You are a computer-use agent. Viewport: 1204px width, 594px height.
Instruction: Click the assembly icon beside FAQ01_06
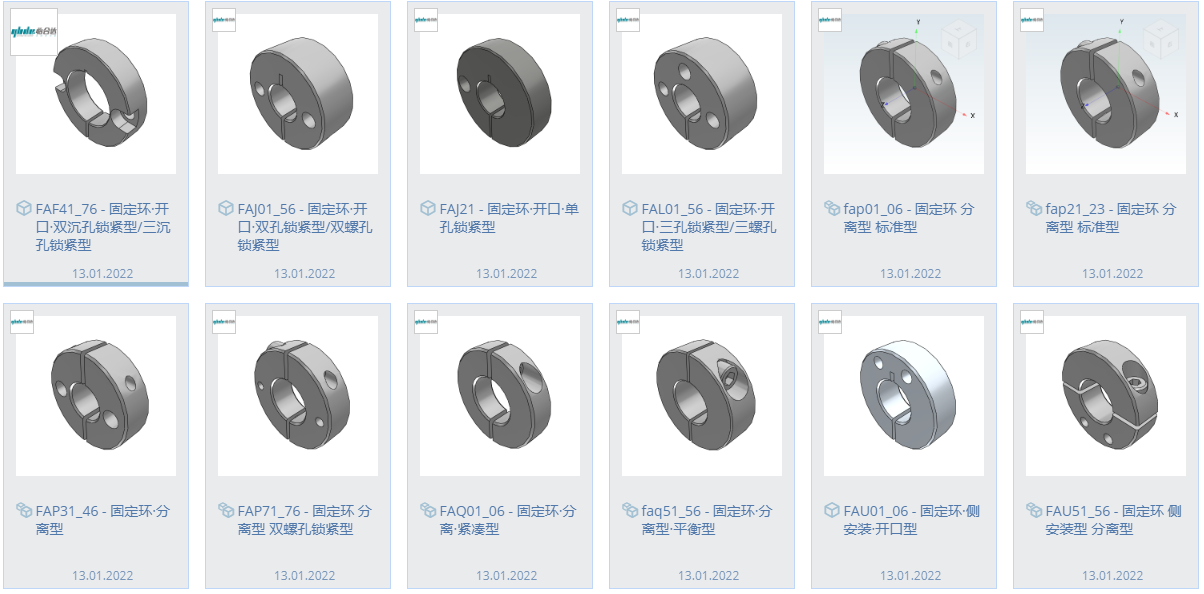tap(428, 511)
